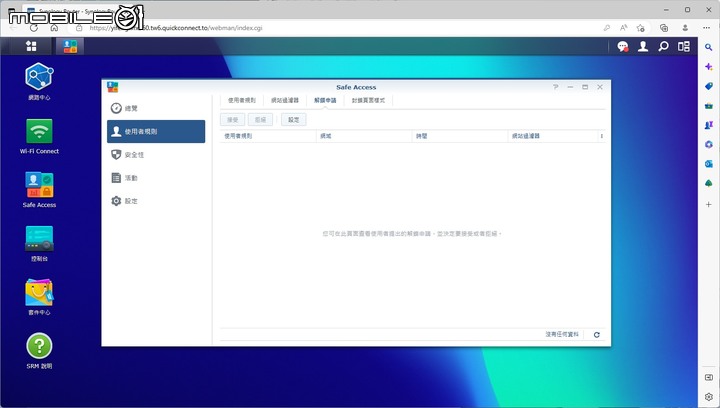
Task: Click the Safe Access taskbar button in SRM
Action: [x=70, y=46]
